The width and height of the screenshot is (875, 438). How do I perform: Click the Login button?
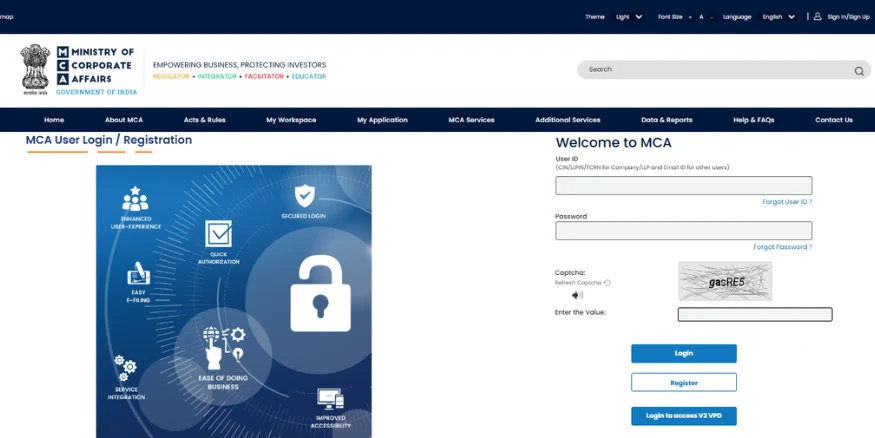(684, 353)
